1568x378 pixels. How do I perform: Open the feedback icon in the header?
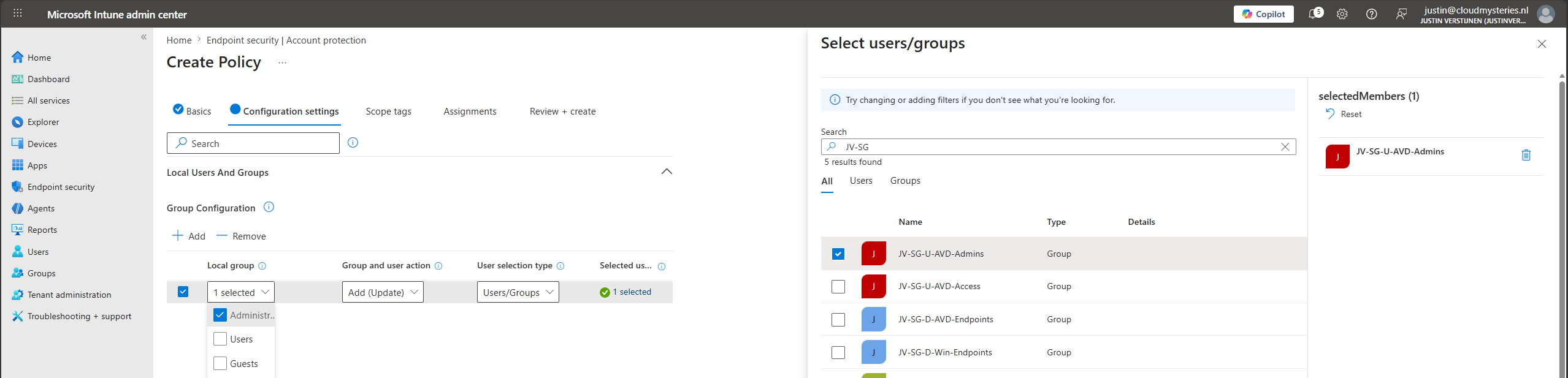1401,14
